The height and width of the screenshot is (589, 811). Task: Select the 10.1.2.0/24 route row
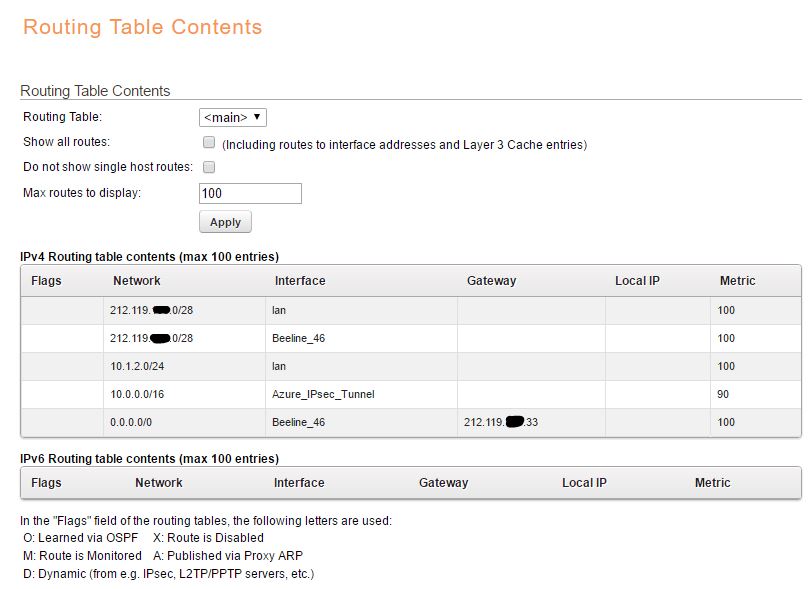137,366
